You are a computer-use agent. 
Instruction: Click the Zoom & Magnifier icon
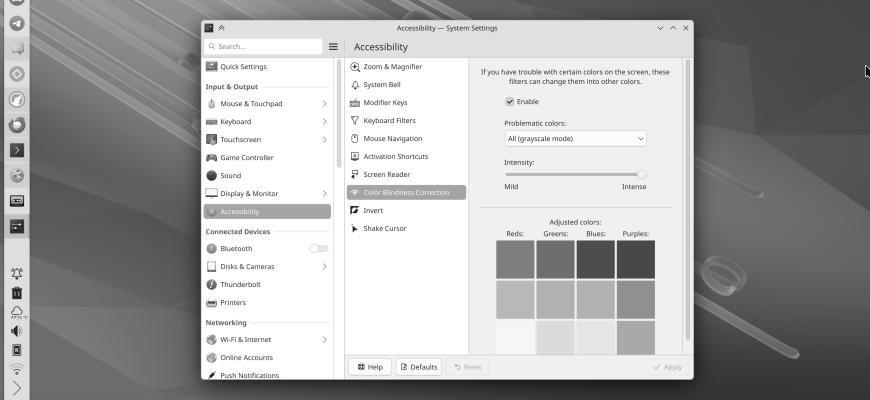(x=355, y=67)
